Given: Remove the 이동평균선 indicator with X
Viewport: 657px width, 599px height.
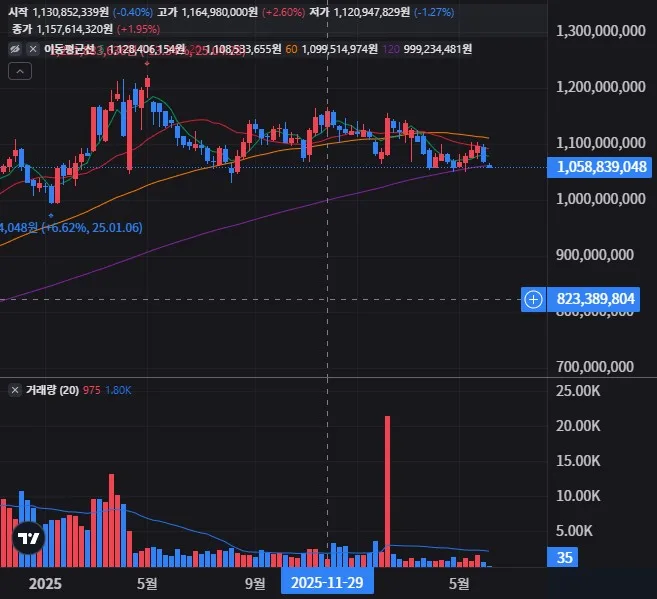Looking at the screenshot, I should click(x=33, y=49).
